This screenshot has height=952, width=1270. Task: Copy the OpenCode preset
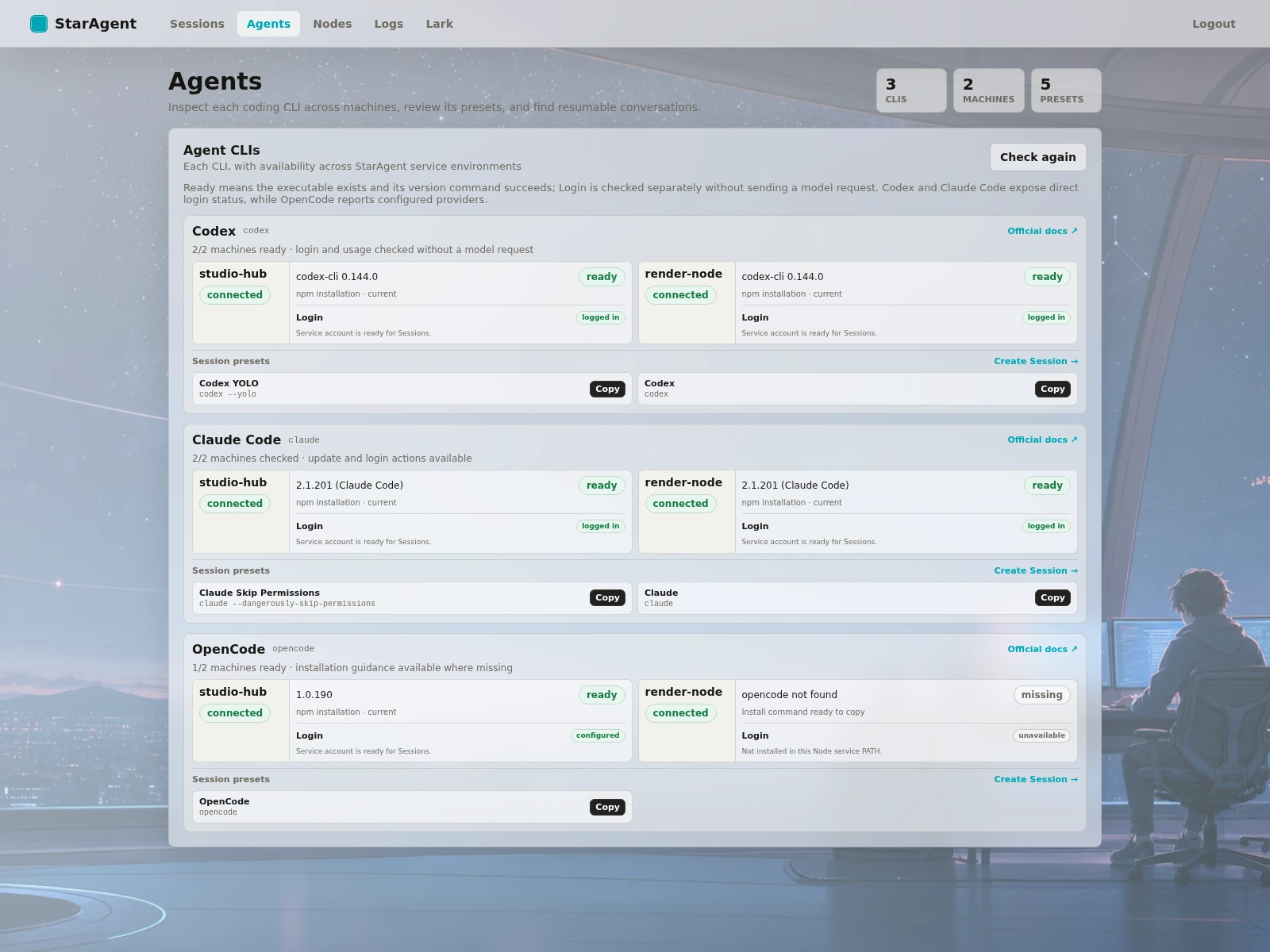click(x=607, y=807)
